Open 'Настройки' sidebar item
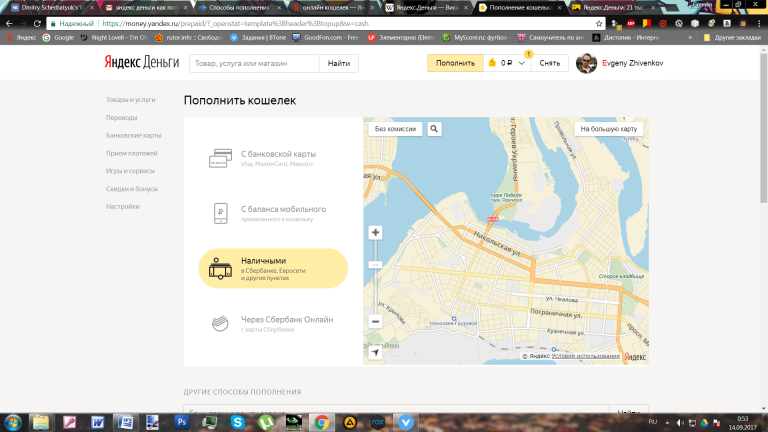 (122, 207)
